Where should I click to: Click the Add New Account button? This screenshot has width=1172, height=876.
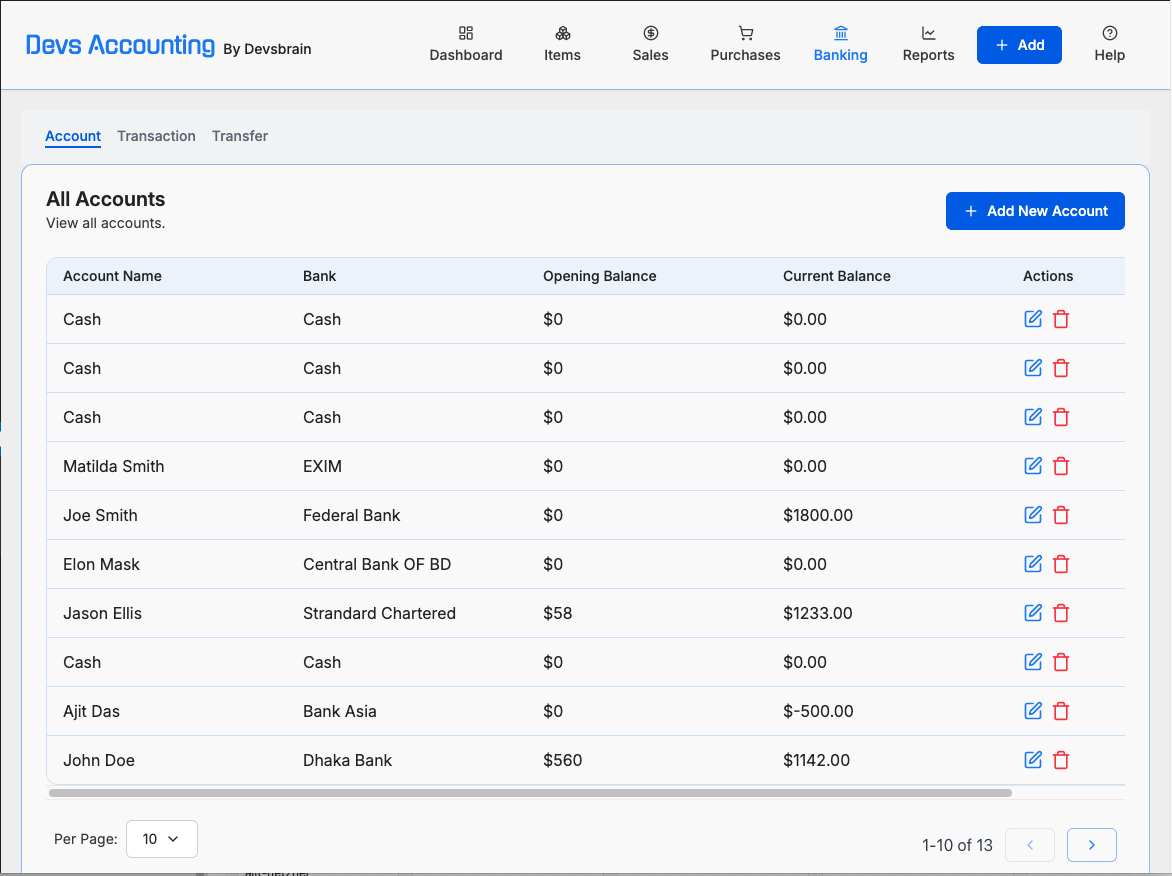[1035, 211]
